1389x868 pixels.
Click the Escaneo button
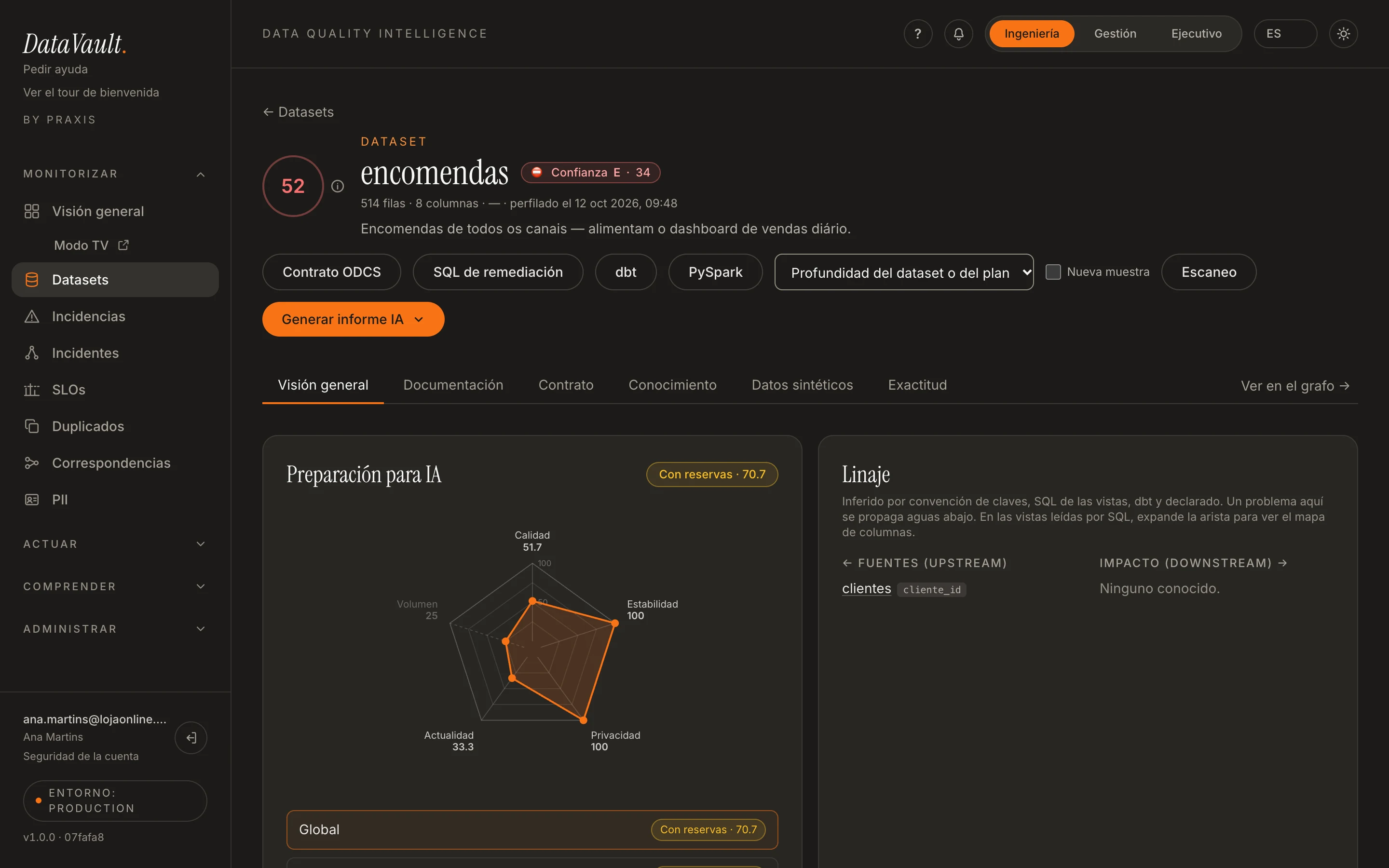(x=1209, y=272)
